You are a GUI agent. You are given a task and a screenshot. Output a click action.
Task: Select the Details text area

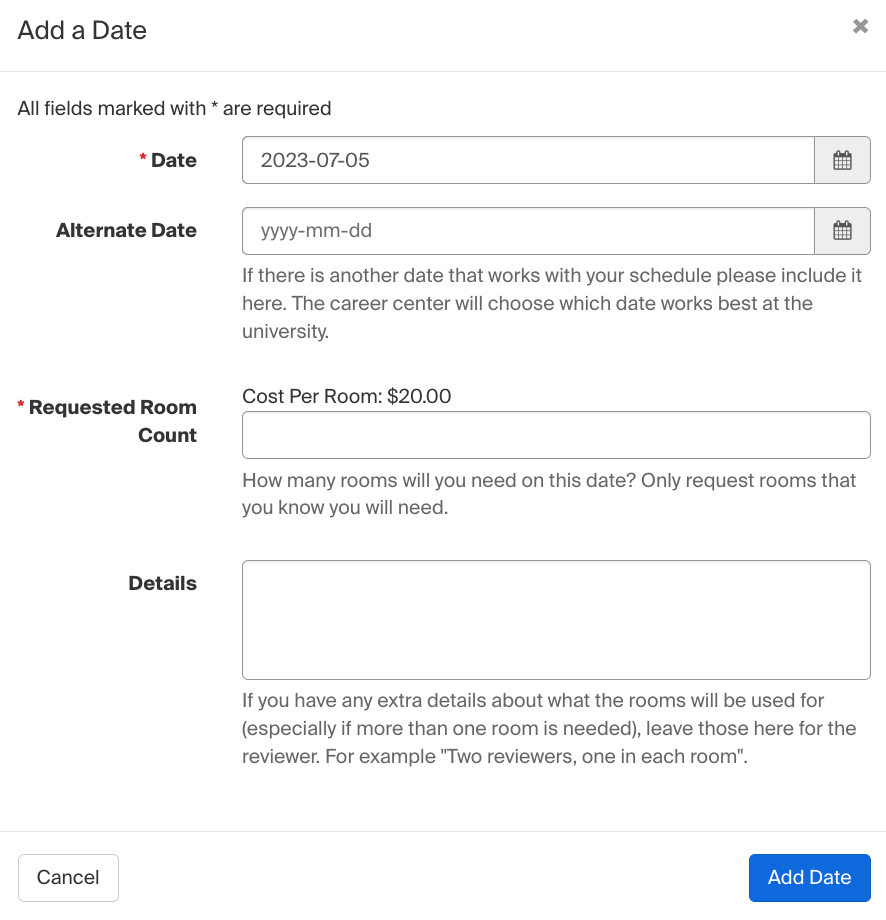point(556,620)
